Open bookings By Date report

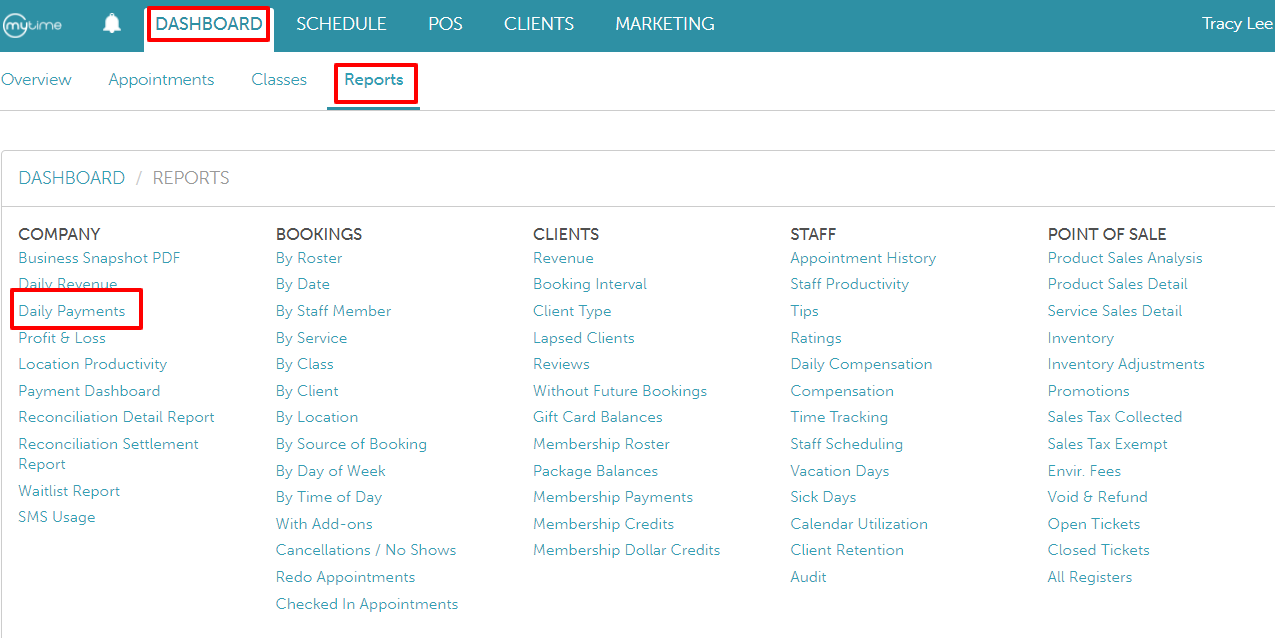click(x=303, y=284)
